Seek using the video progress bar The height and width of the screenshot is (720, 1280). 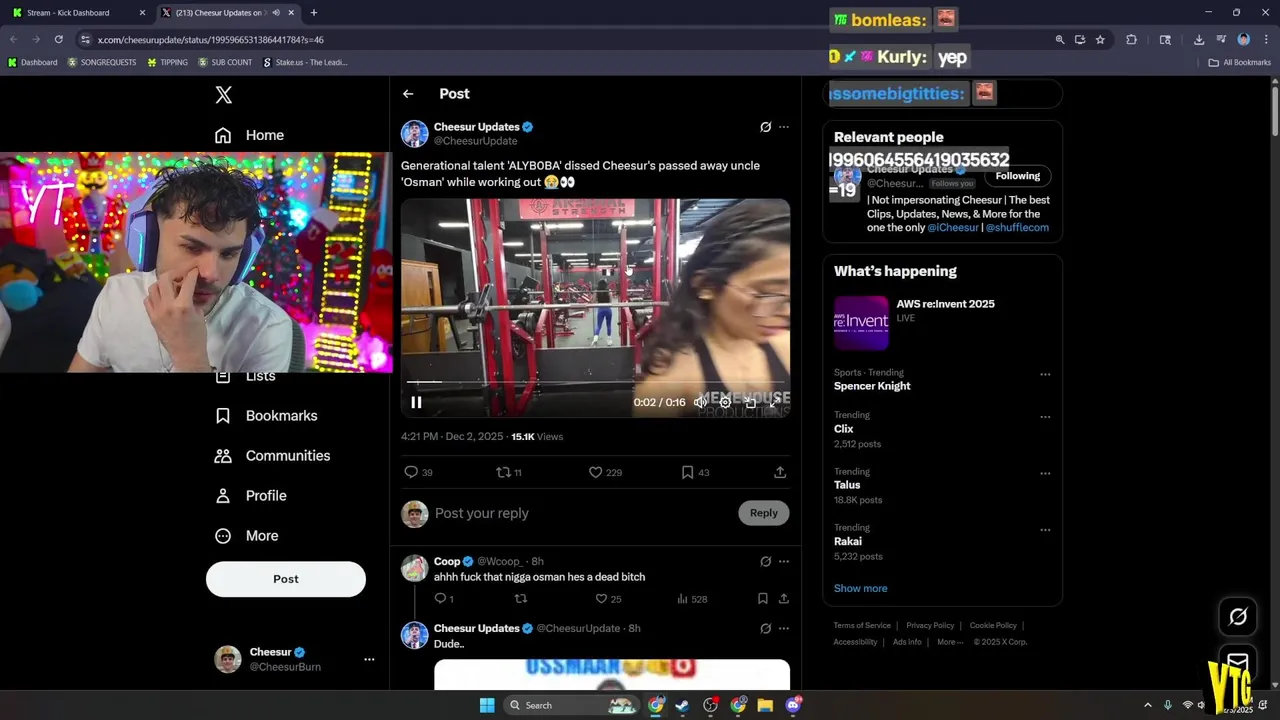(x=595, y=382)
